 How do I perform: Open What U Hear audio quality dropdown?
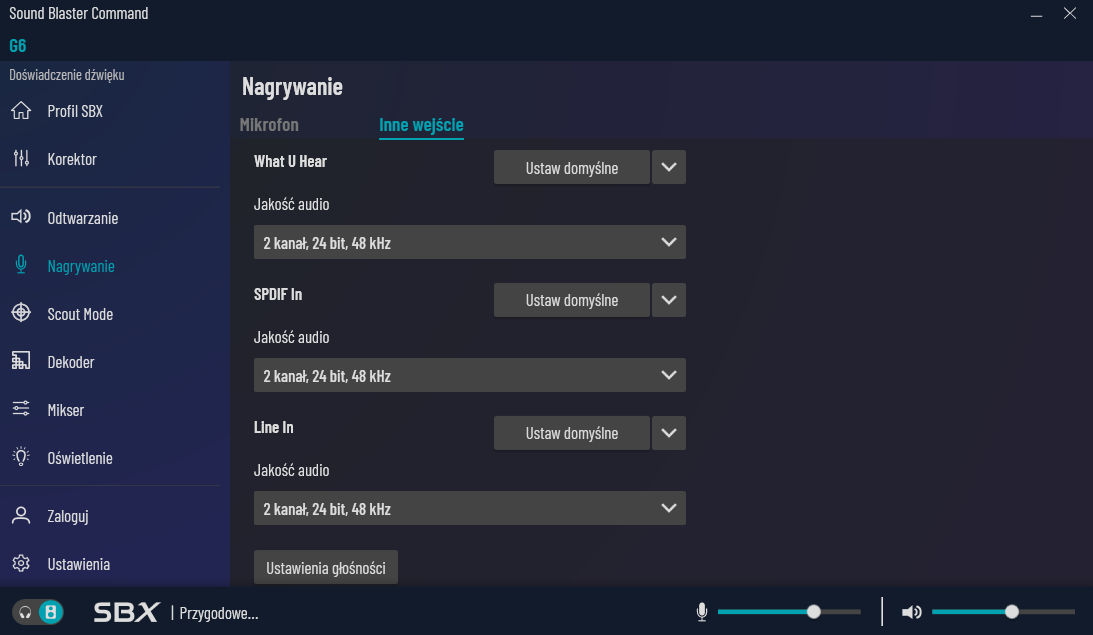(x=470, y=242)
